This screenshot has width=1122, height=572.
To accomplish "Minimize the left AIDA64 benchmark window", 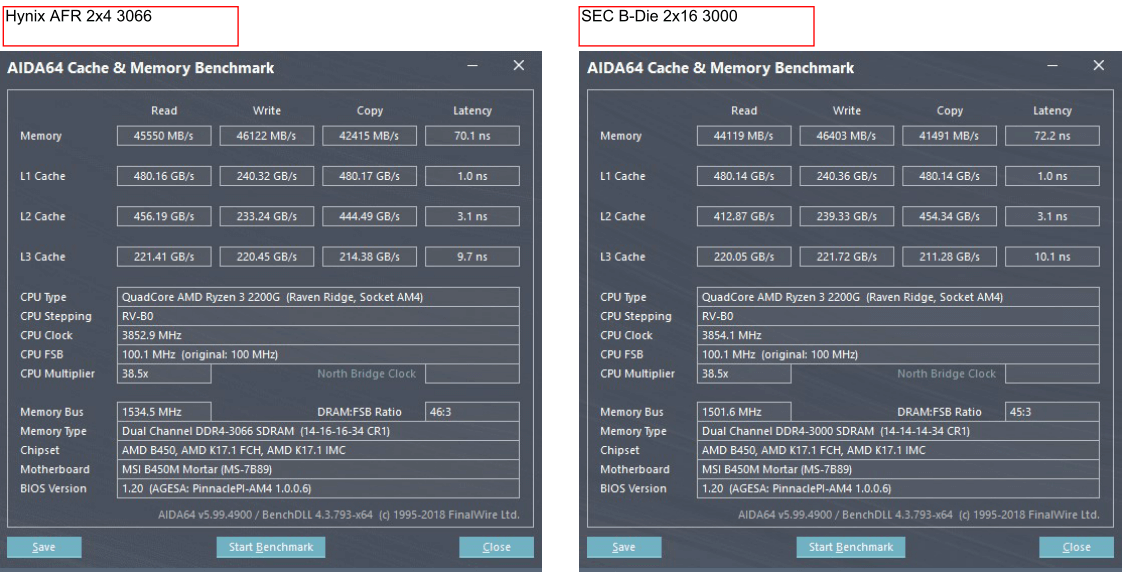I will 472,66.
